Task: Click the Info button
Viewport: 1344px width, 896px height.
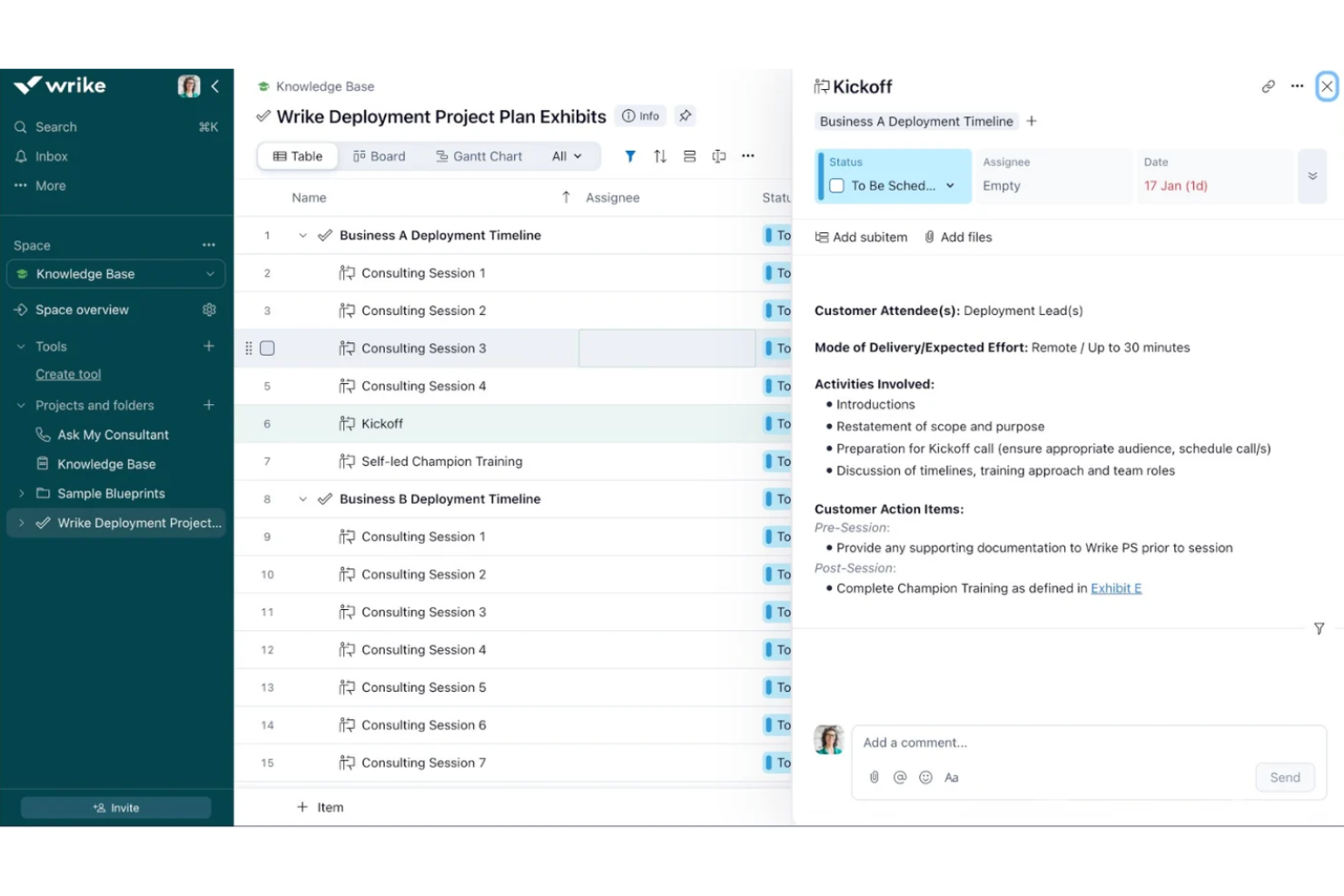Action: tap(641, 116)
